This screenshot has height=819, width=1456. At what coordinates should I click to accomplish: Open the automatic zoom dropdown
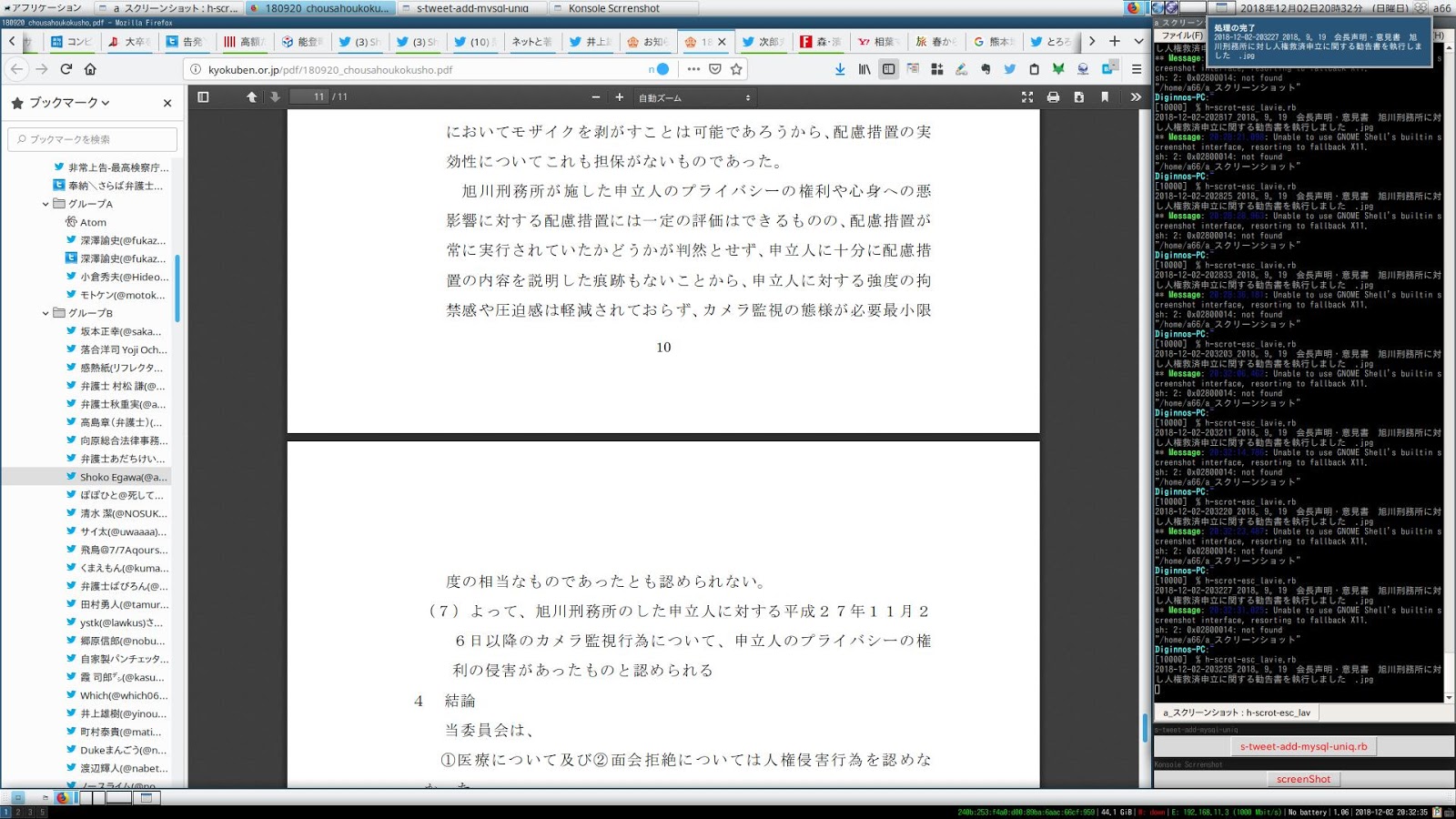click(x=693, y=97)
